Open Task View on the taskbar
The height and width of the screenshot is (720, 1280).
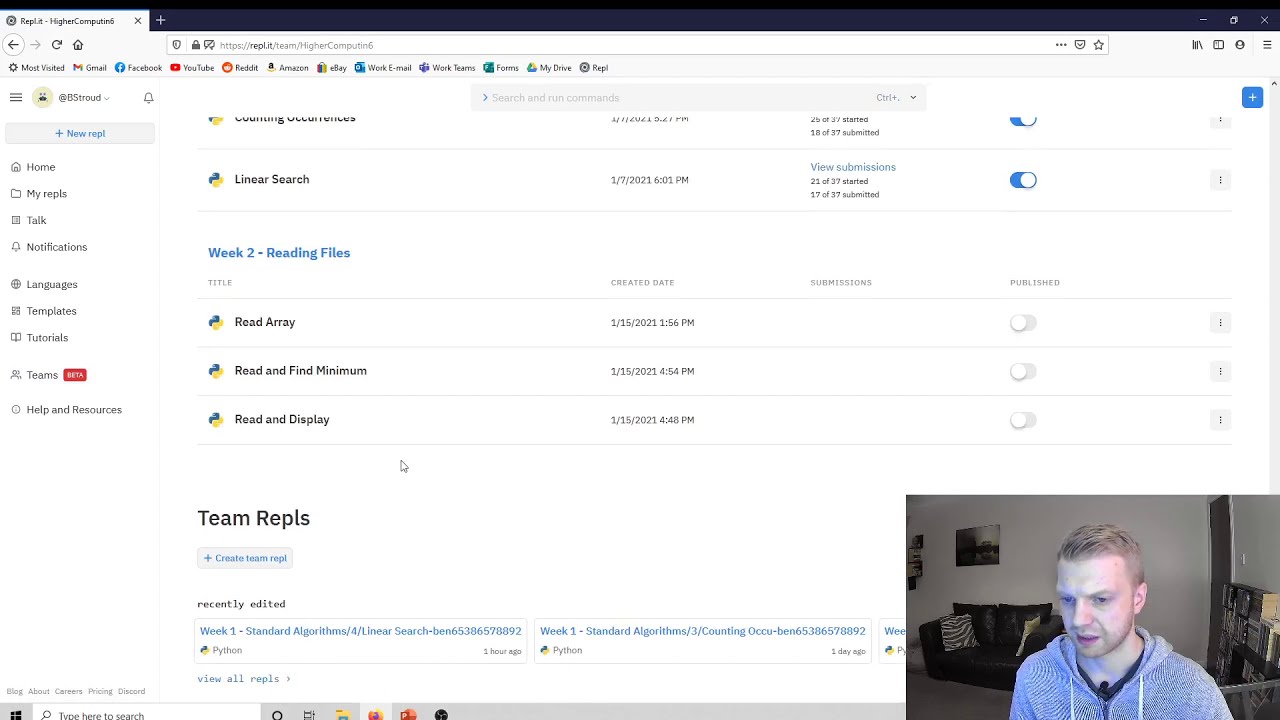click(309, 715)
